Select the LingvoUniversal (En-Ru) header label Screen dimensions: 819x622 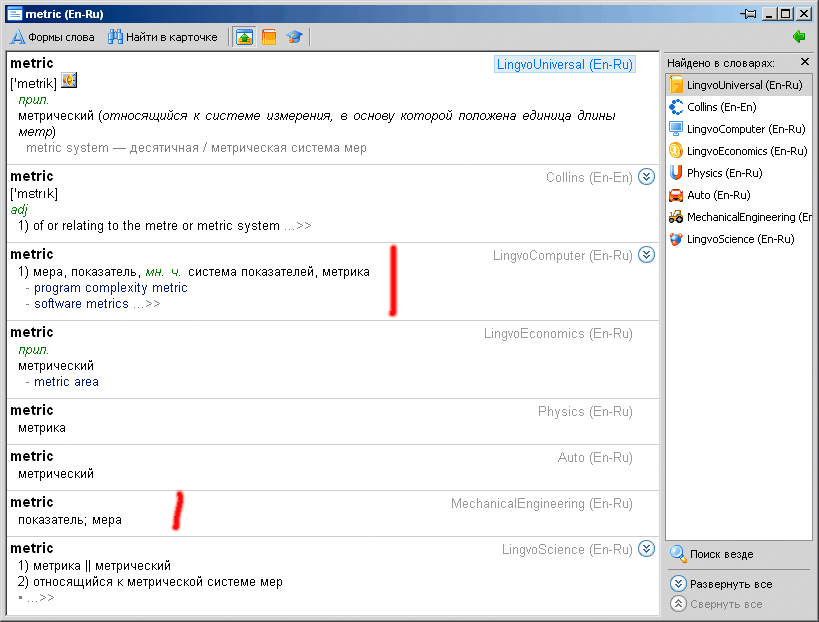565,64
